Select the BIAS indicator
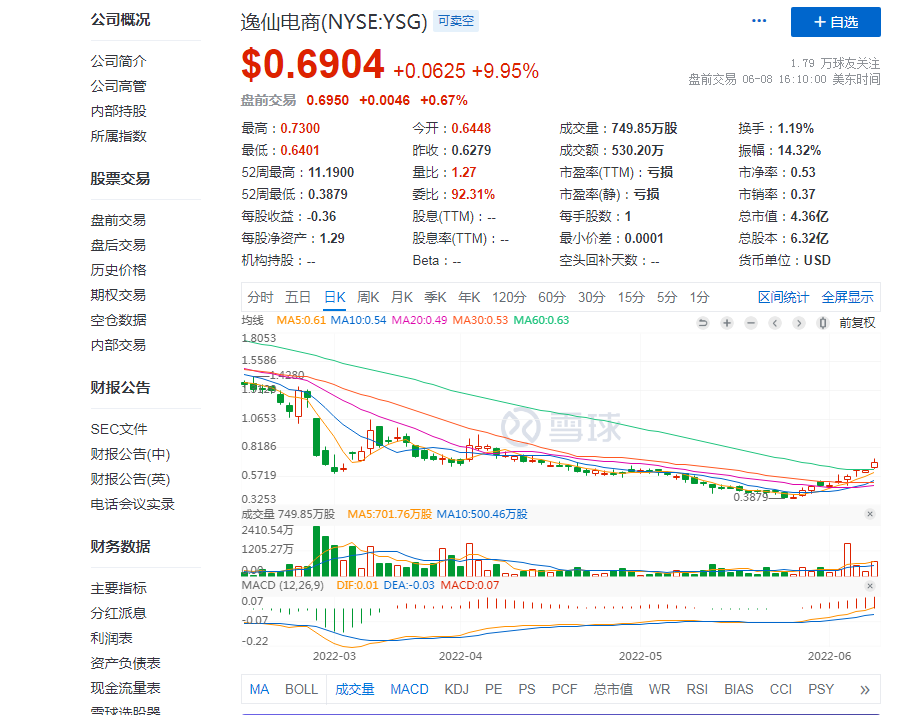 coord(739,689)
